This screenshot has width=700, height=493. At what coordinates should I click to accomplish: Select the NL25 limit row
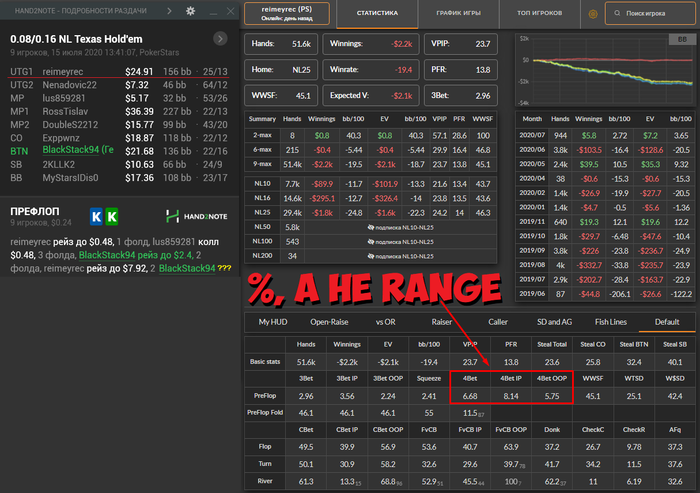click(x=371, y=213)
